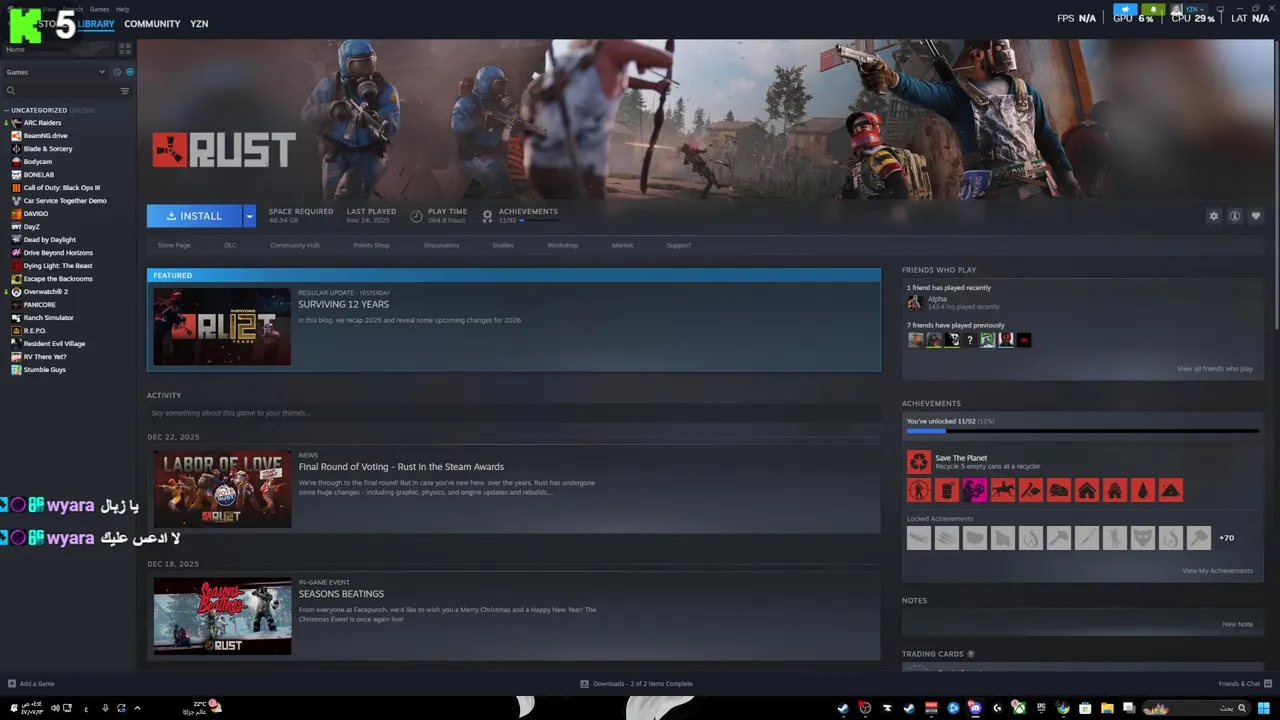Open Epic Games launcher in taskbar
The width and height of the screenshot is (1280, 720).
pyautogui.click(x=1041, y=708)
